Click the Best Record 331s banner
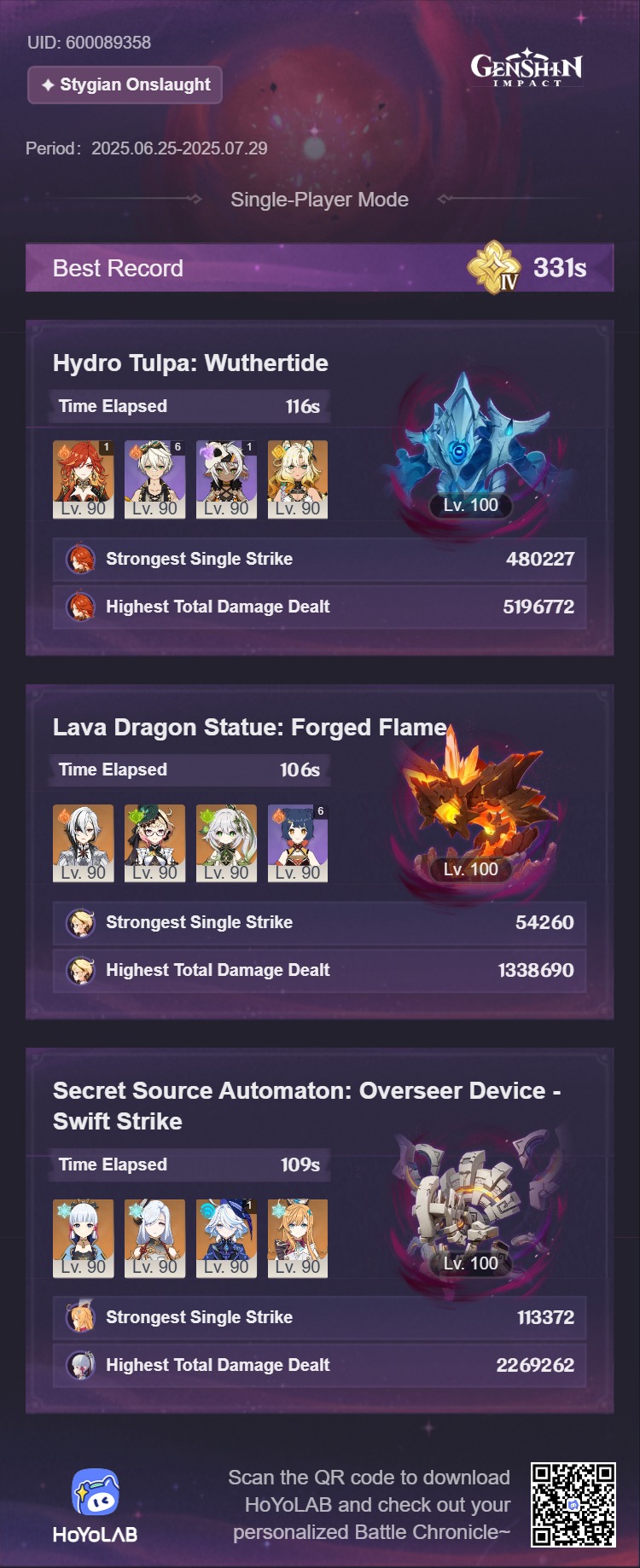 coord(319,268)
